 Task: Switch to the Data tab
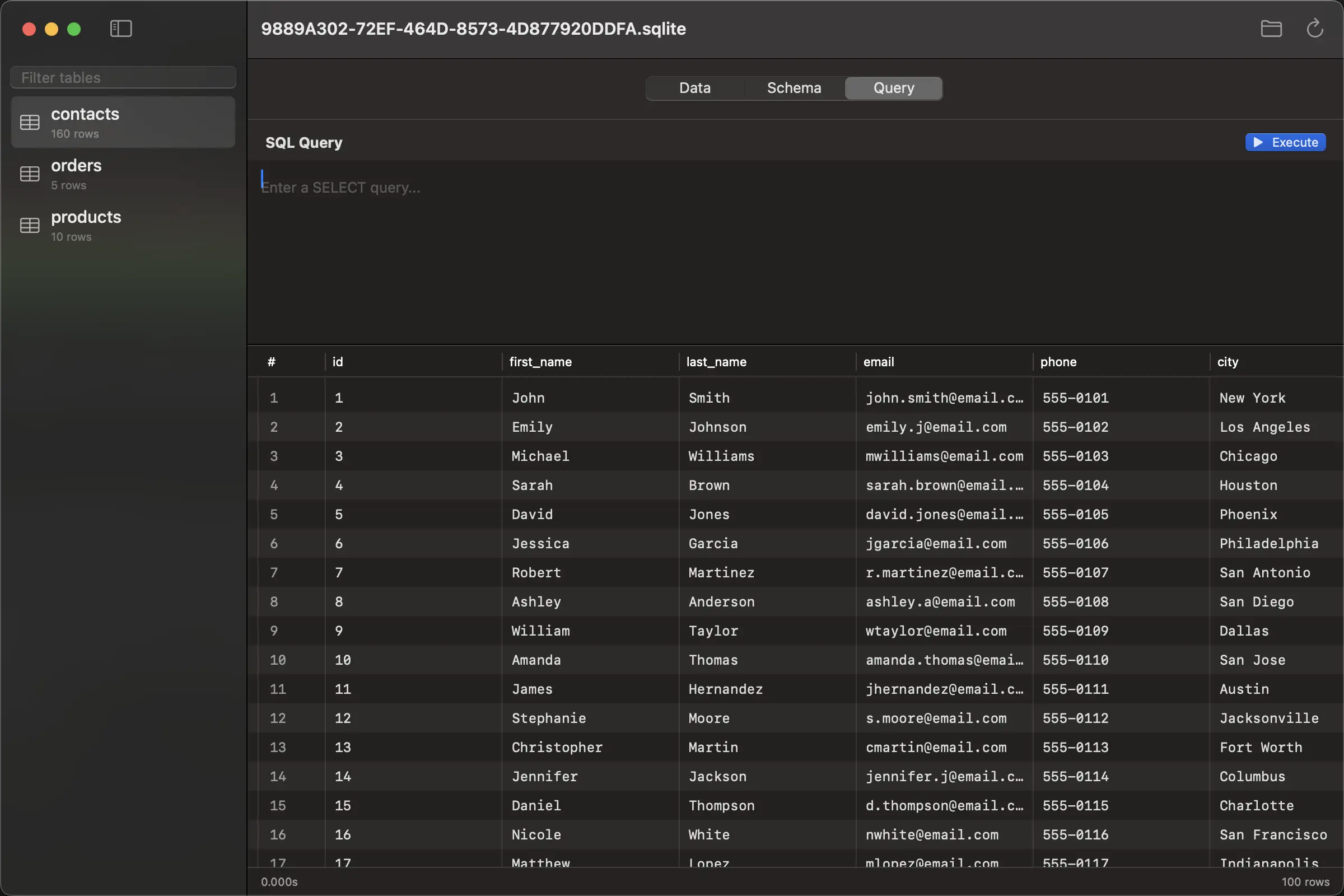695,88
